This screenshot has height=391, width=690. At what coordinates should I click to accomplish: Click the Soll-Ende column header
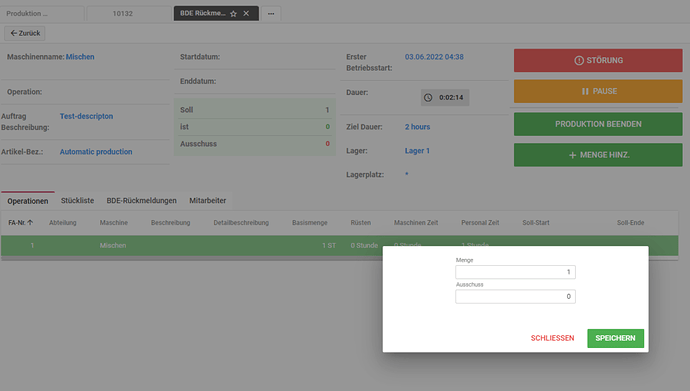630,223
